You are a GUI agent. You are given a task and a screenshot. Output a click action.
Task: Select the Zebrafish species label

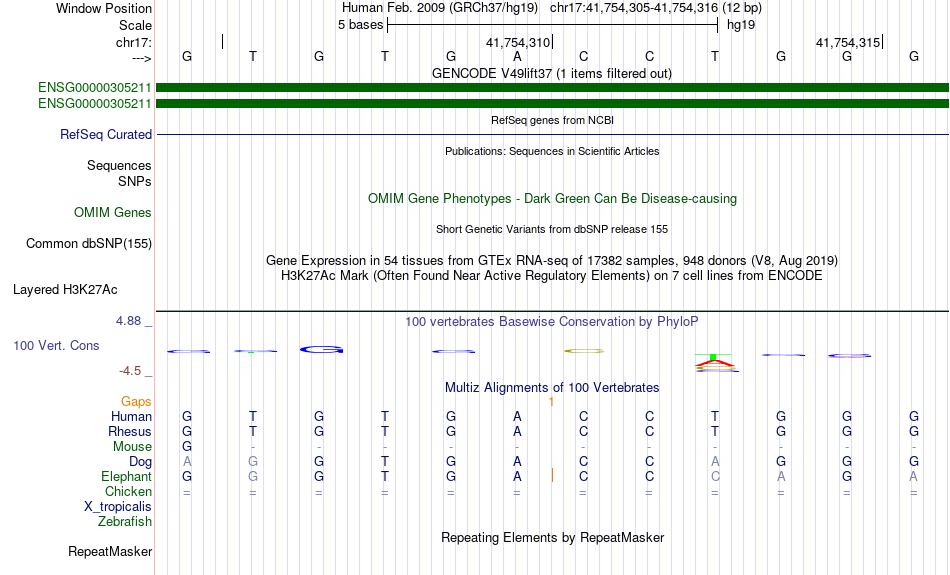(125, 522)
